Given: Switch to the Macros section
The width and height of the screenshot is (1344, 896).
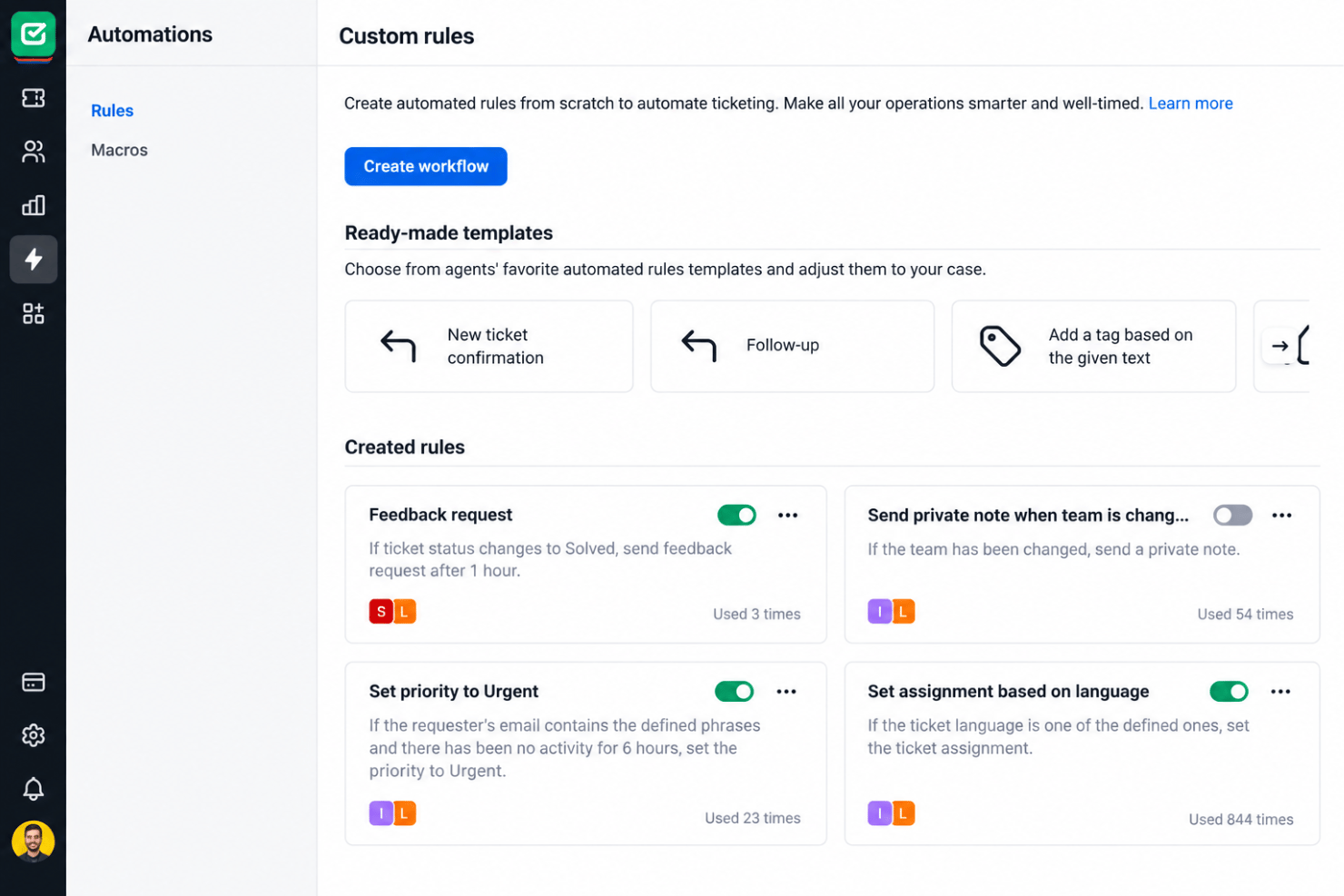Looking at the screenshot, I should tap(119, 150).
